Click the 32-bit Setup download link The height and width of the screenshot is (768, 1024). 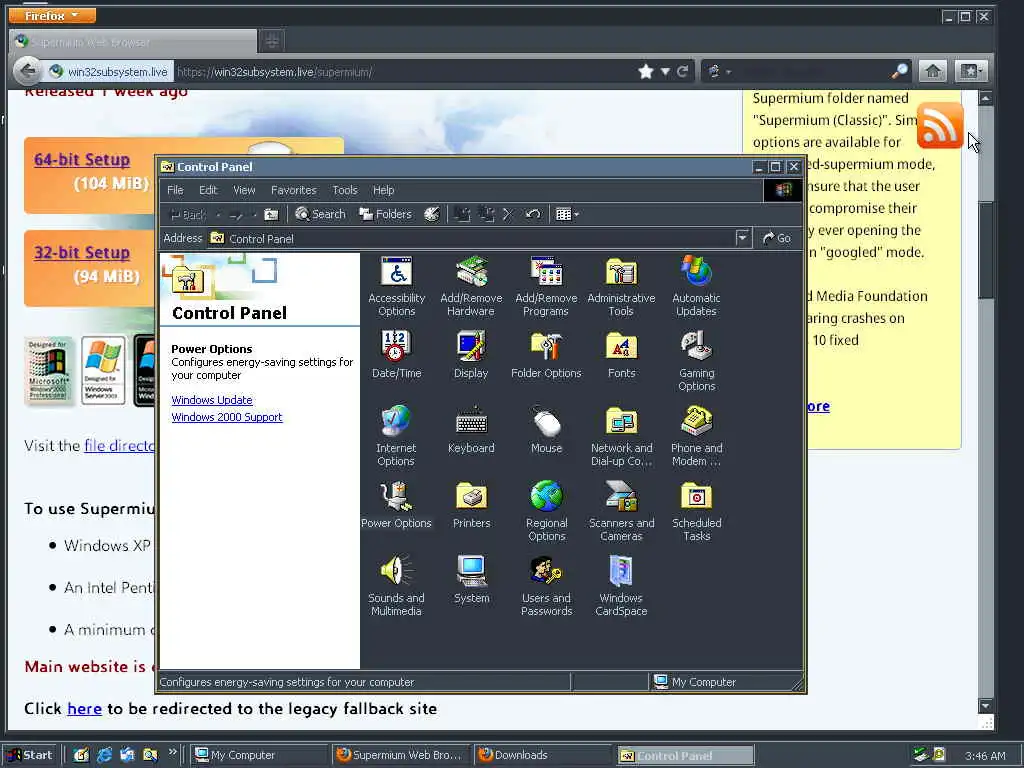tap(82, 252)
